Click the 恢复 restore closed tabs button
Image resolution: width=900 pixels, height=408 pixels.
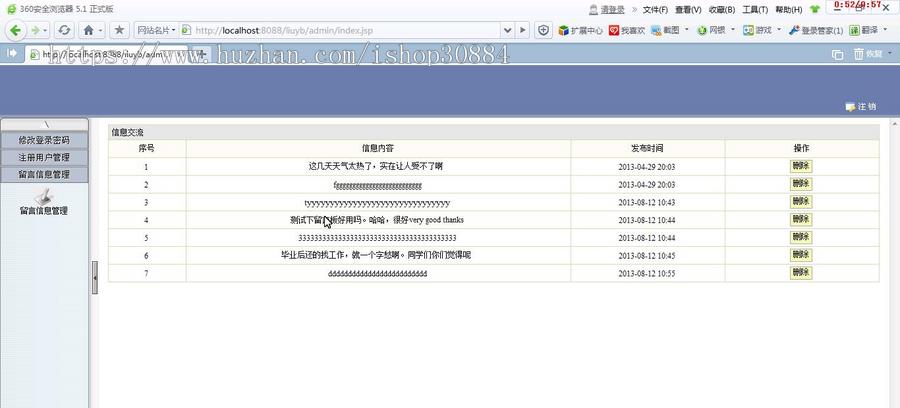[x=868, y=54]
